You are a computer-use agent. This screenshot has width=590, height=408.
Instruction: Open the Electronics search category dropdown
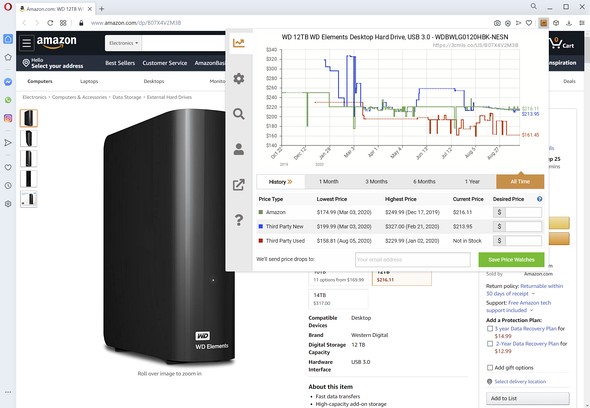(123, 43)
